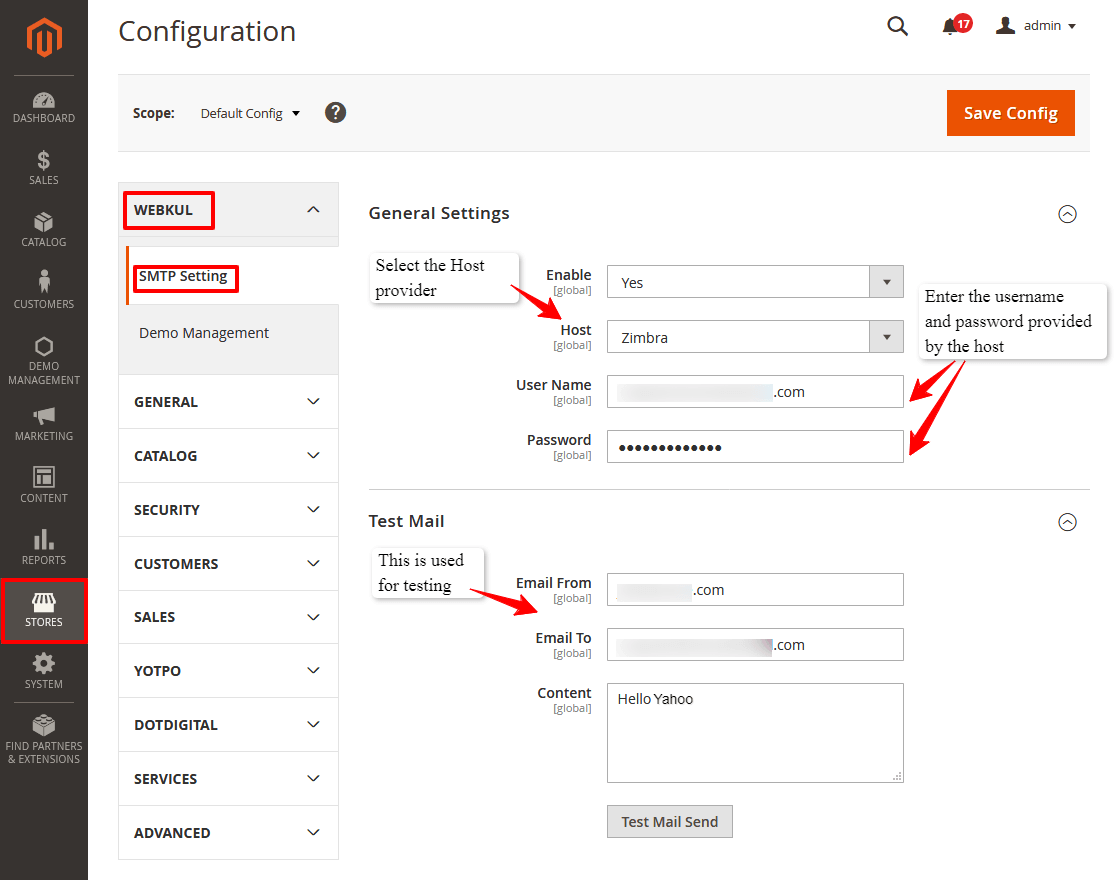This screenshot has height=880, width=1120.
Task: Open the Host Zimbra dropdown
Action: click(x=755, y=337)
